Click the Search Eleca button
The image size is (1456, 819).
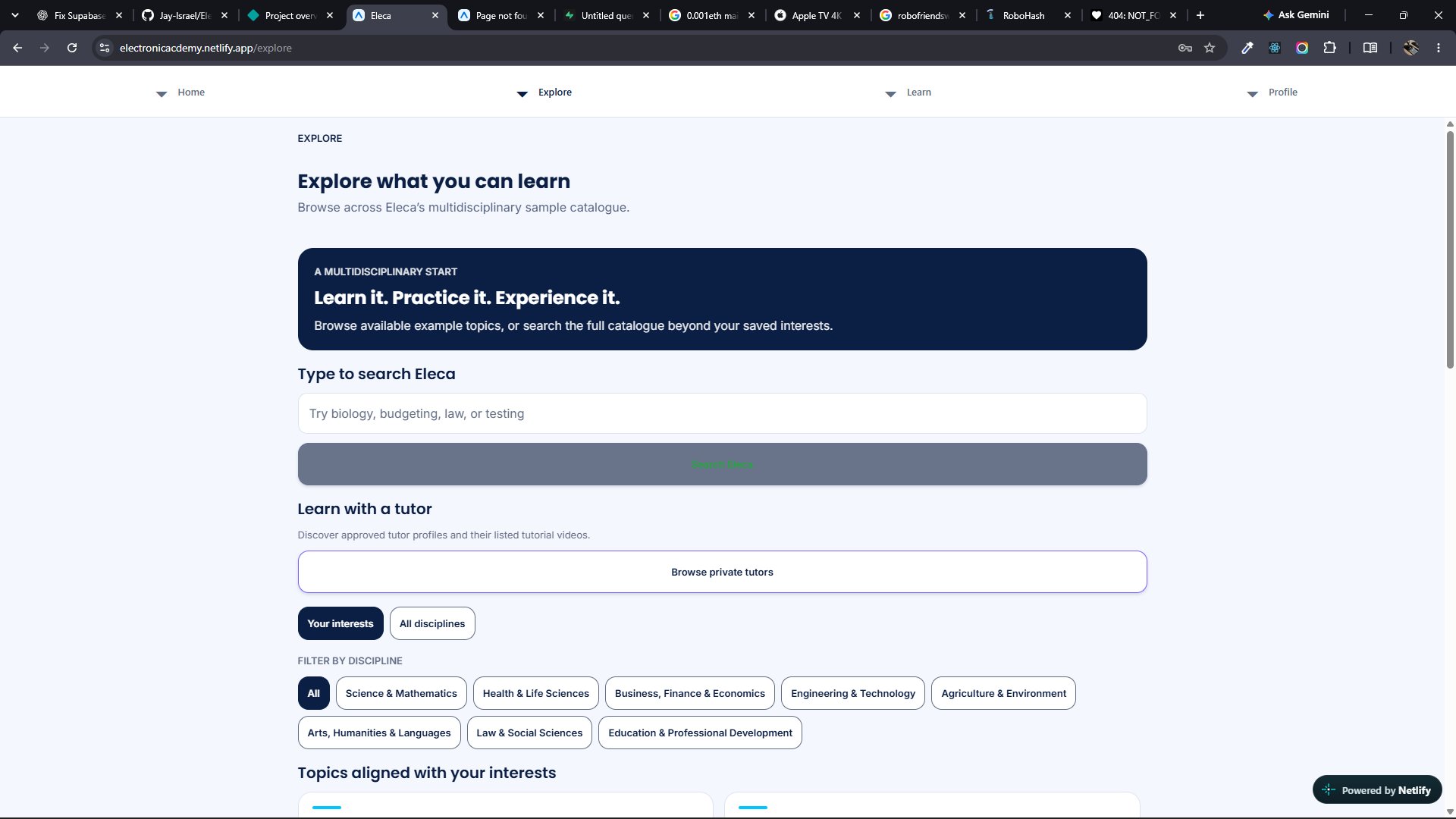coord(722,464)
